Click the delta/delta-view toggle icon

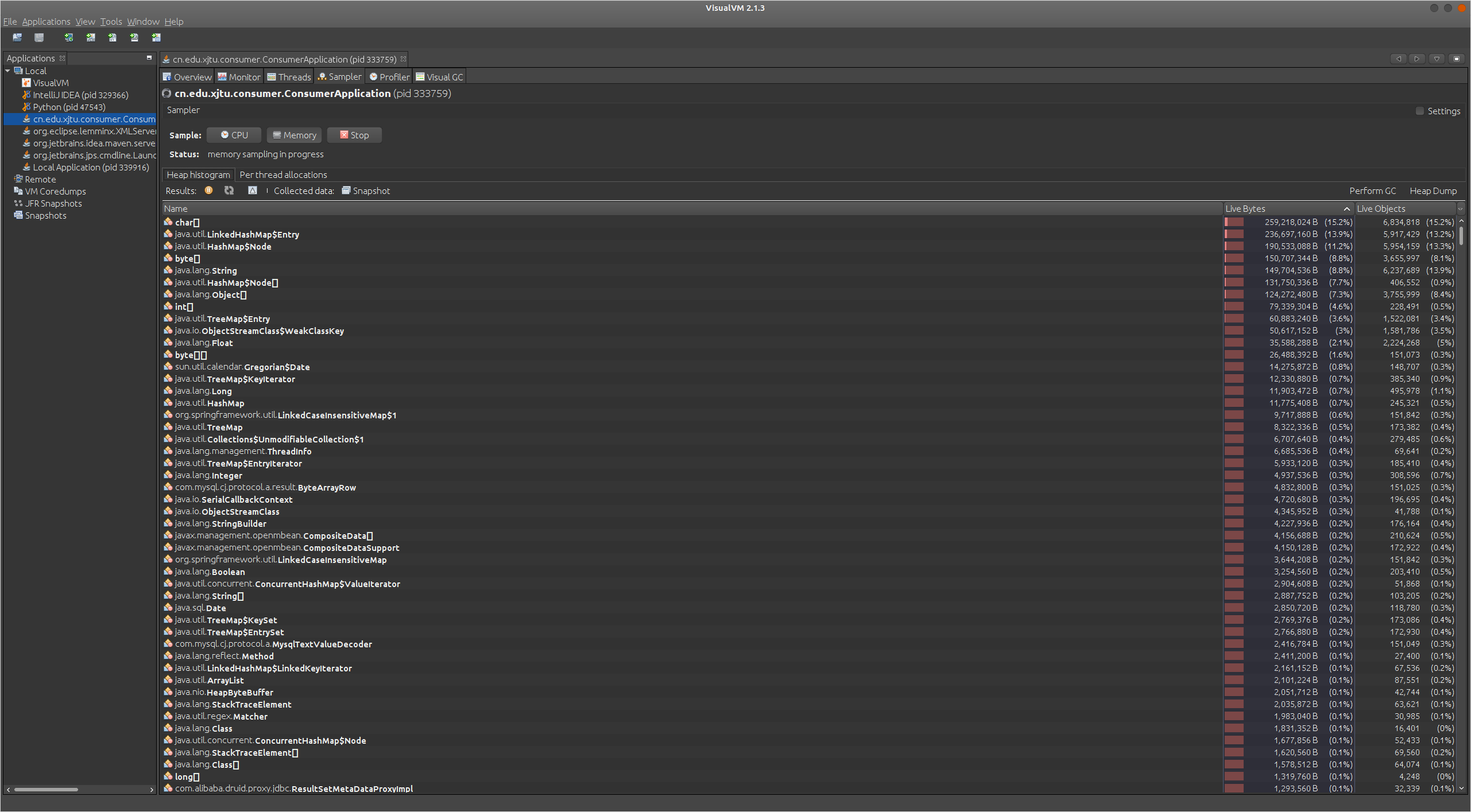(248, 190)
